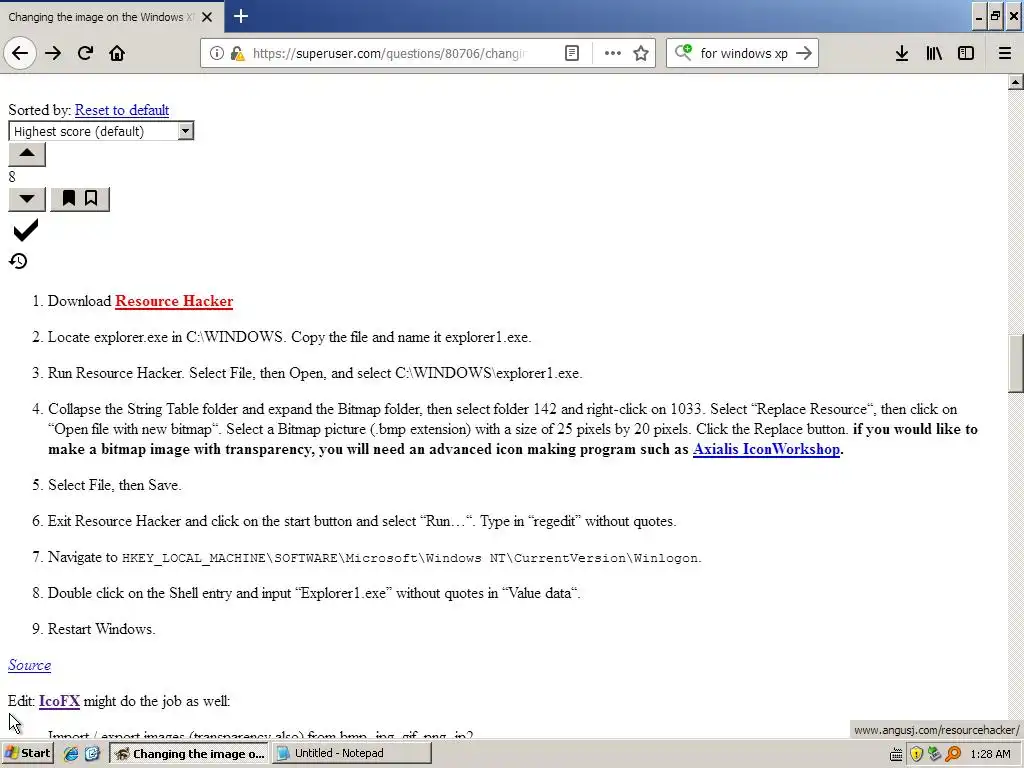Open the Windows Start menu

(x=27, y=754)
